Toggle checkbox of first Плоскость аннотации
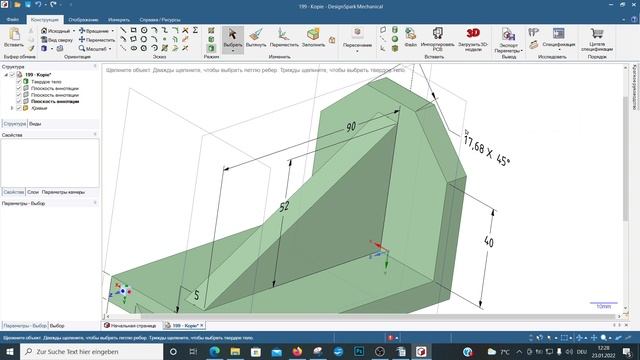 pyautogui.click(x=19, y=88)
